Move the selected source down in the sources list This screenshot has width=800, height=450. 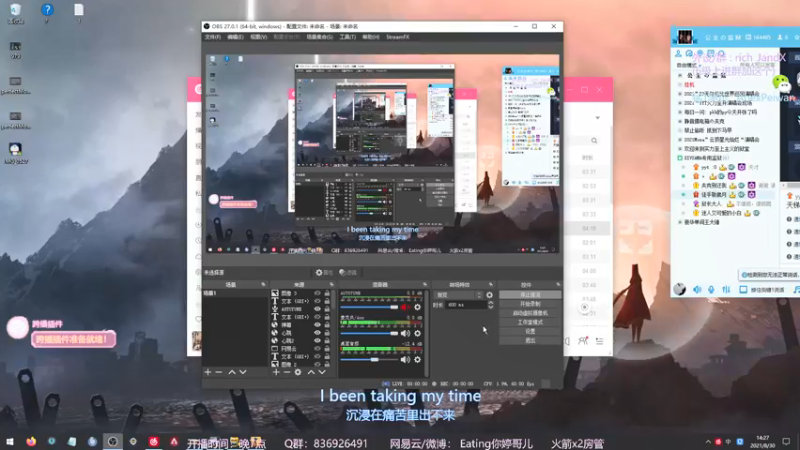(322, 372)
